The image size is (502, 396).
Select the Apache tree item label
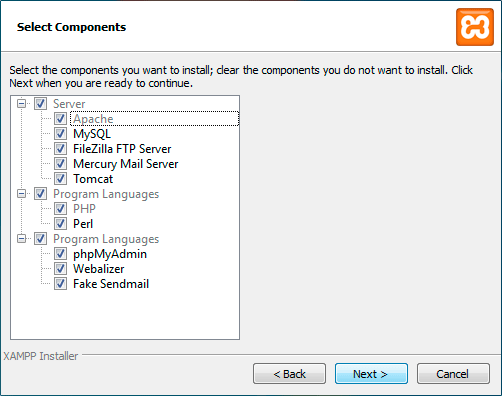tap(93, 119)
